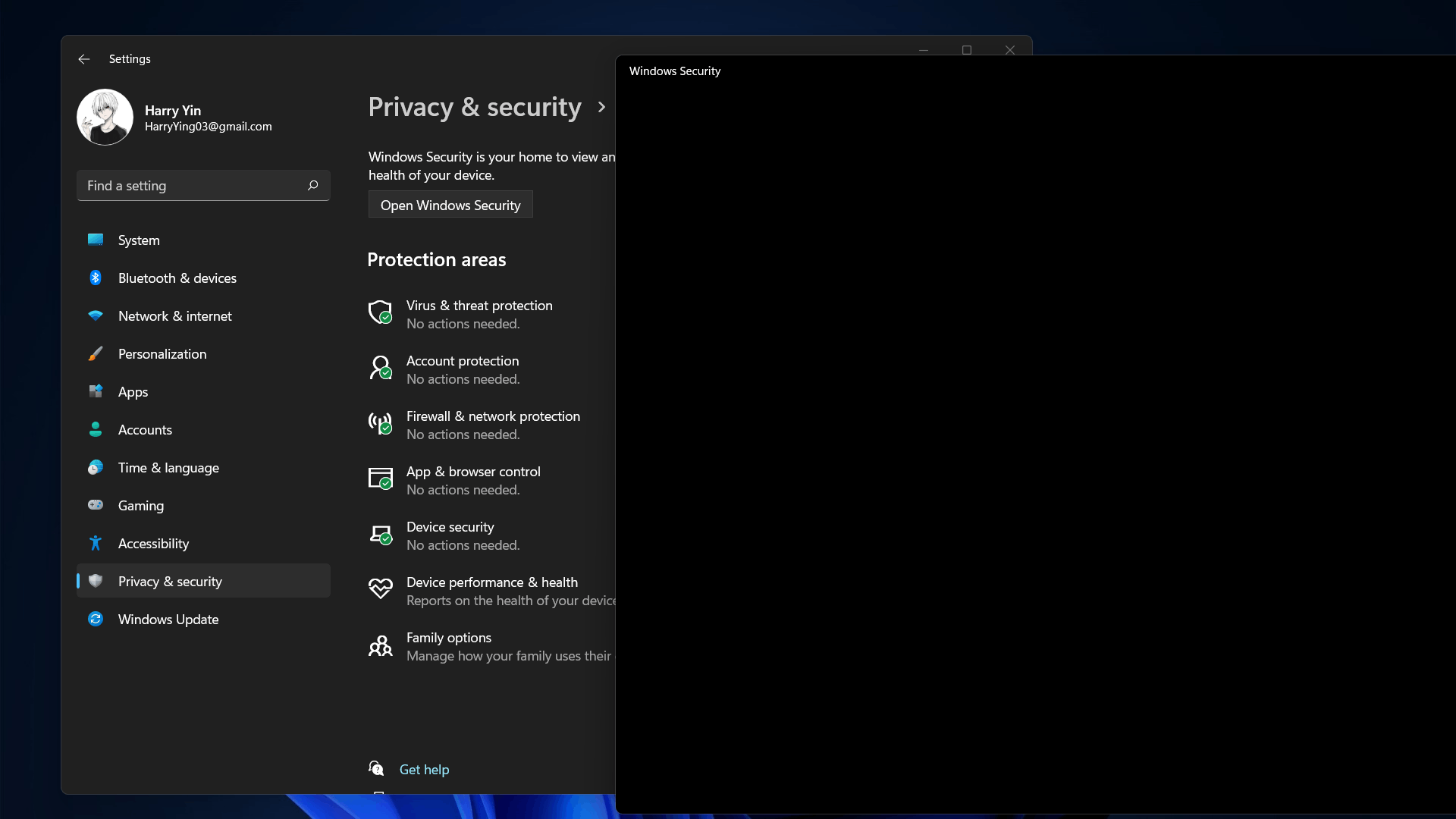Click the back arrow in Settings

click(84, 59)
